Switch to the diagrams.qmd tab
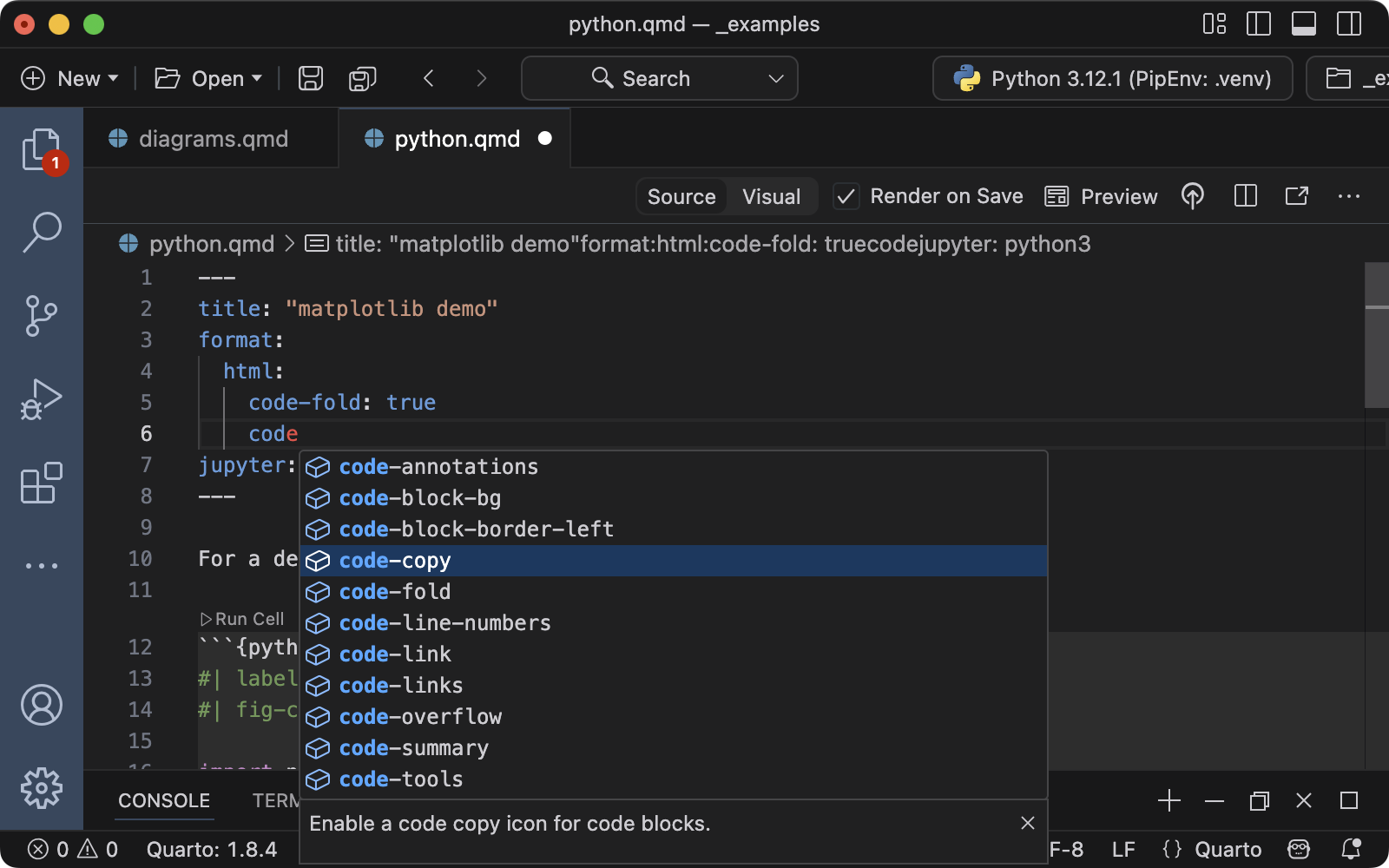Screen dimensions: 1389x868 point(212,138)
